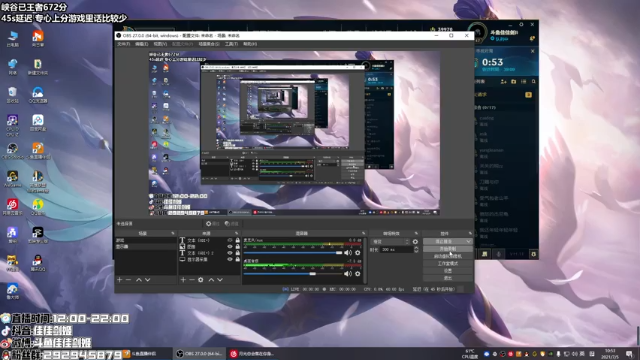Image resolution: width=640 pixels, height=360 pixels.
Task: Move selected source down with arrow
Action: [x=220, y=280]
